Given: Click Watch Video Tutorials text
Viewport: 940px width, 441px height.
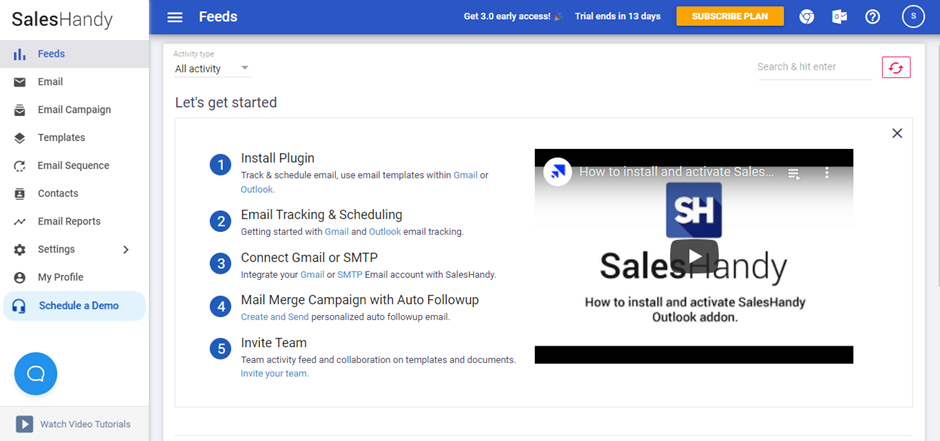Looking at the screenshot, I should (x=85, y=424).
